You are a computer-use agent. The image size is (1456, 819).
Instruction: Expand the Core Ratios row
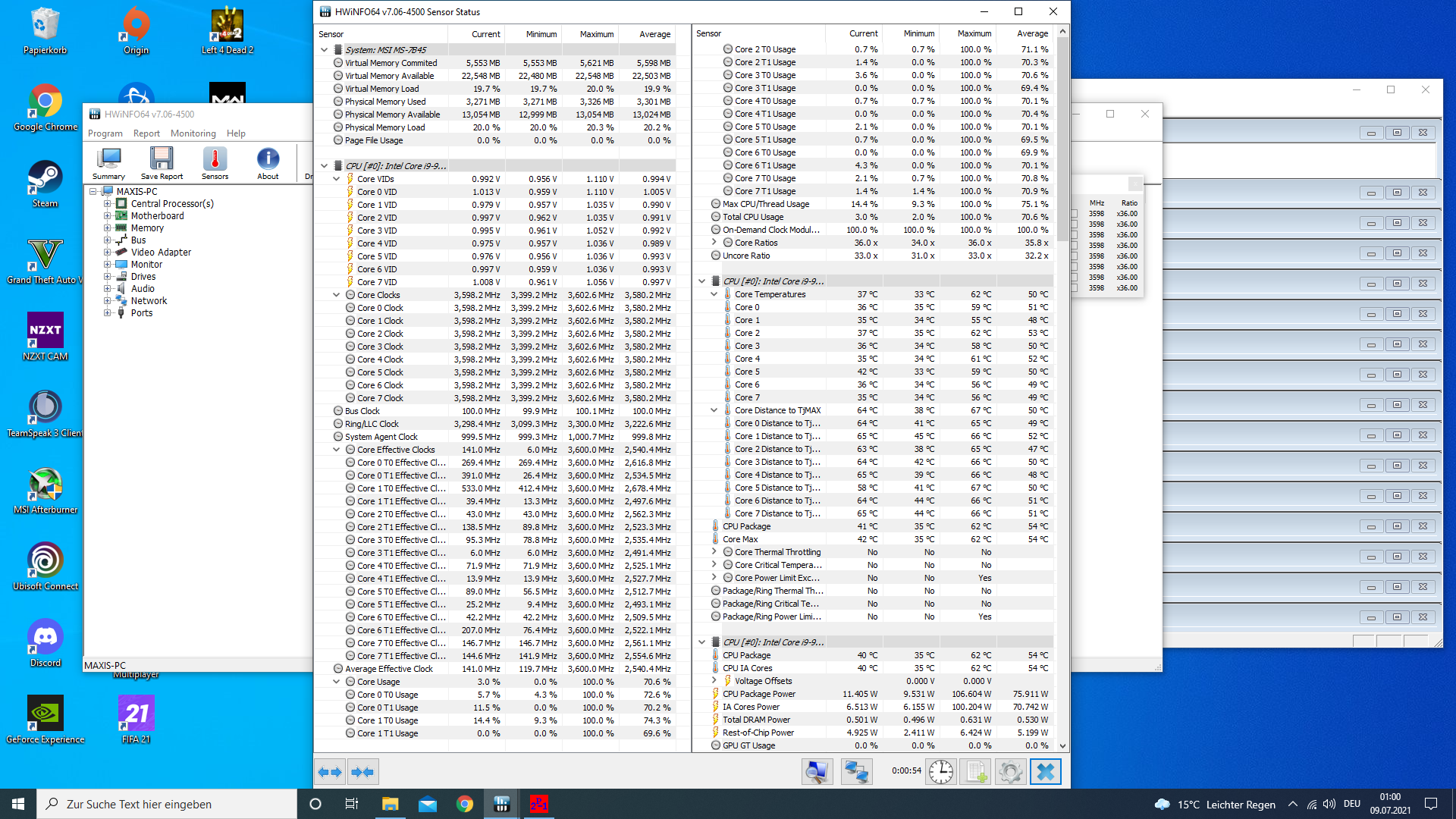point(714,243)
